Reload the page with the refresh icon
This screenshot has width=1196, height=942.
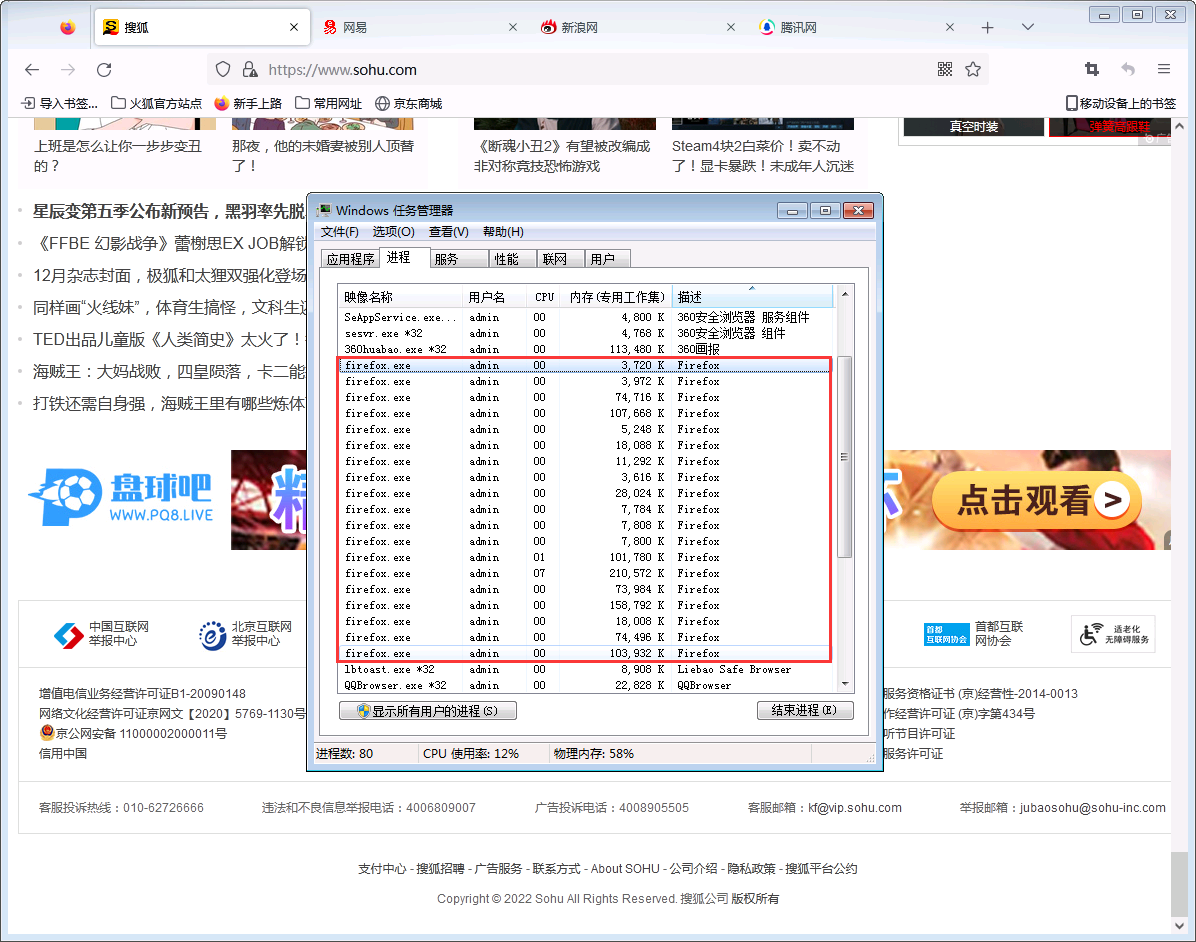click(x=104, y=69)
